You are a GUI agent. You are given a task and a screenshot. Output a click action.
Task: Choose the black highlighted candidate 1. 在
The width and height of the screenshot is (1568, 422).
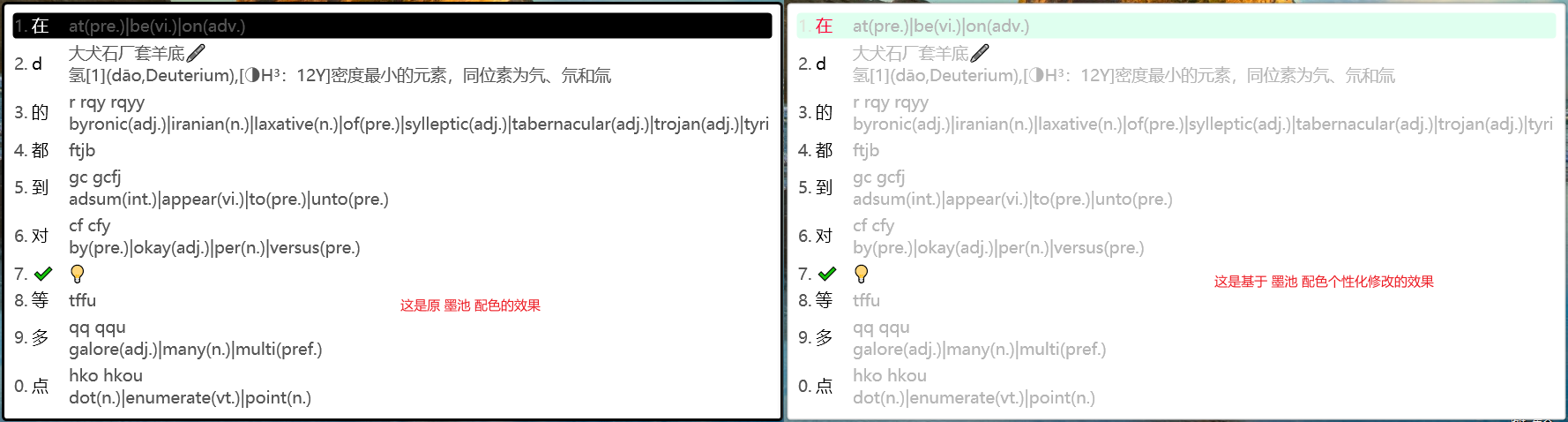click(x=392, y=26)
